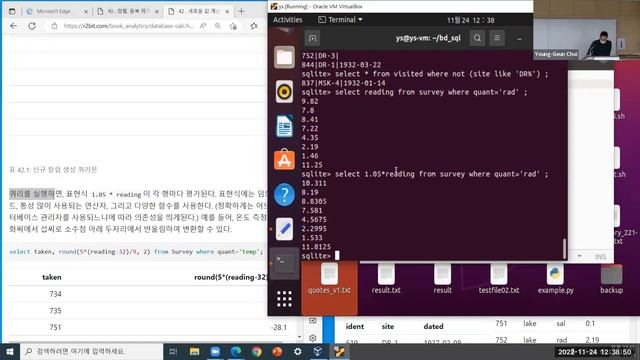Open Zoom app in the taskbar
Viewport: 640px width, 360px height.
pyautogui.click(x=215, y=351)
